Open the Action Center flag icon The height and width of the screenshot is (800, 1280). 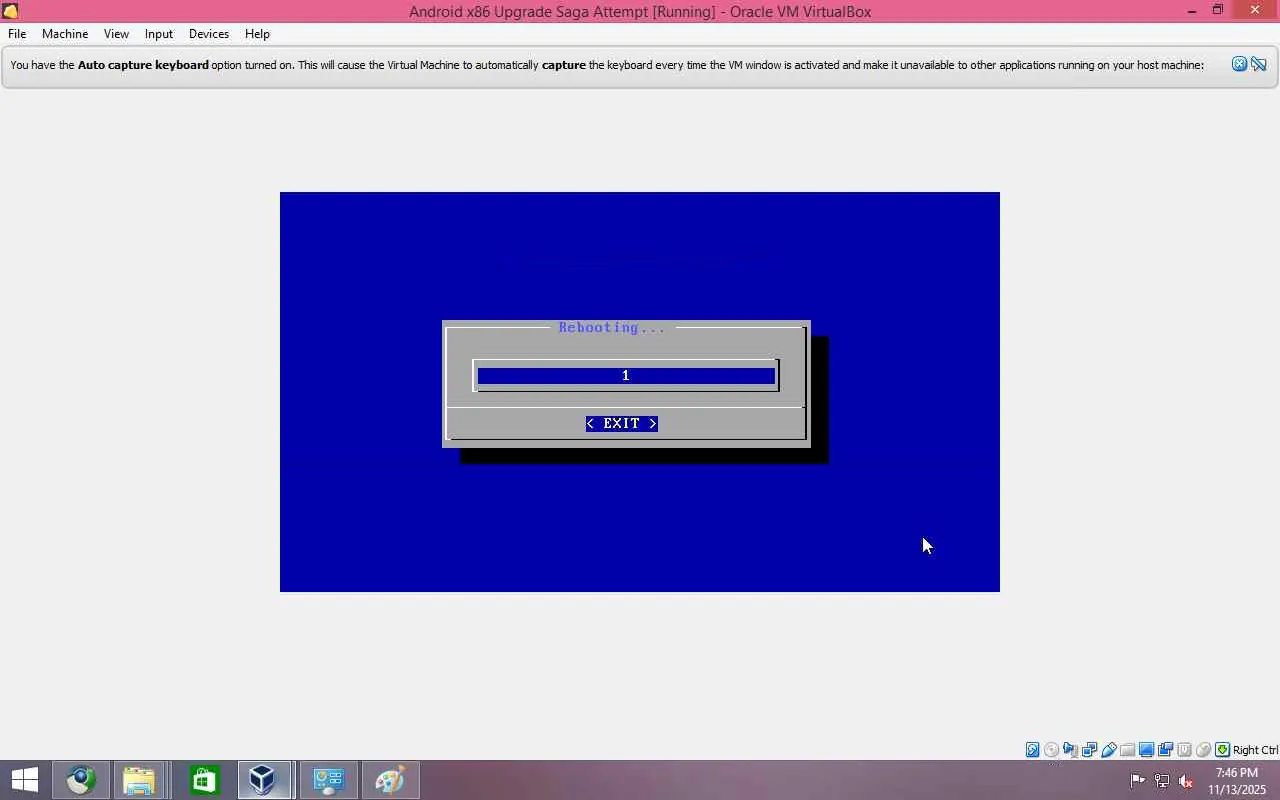1138,781
